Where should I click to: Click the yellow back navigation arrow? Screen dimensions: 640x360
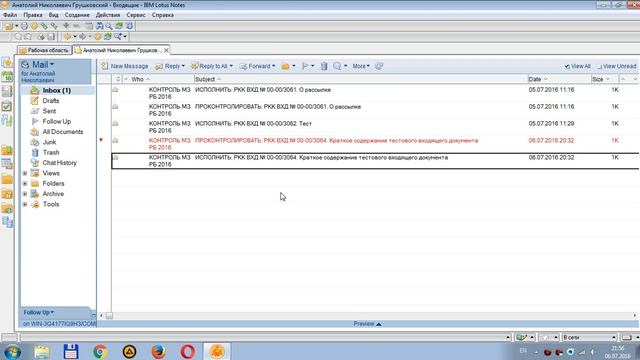(67, 37)
